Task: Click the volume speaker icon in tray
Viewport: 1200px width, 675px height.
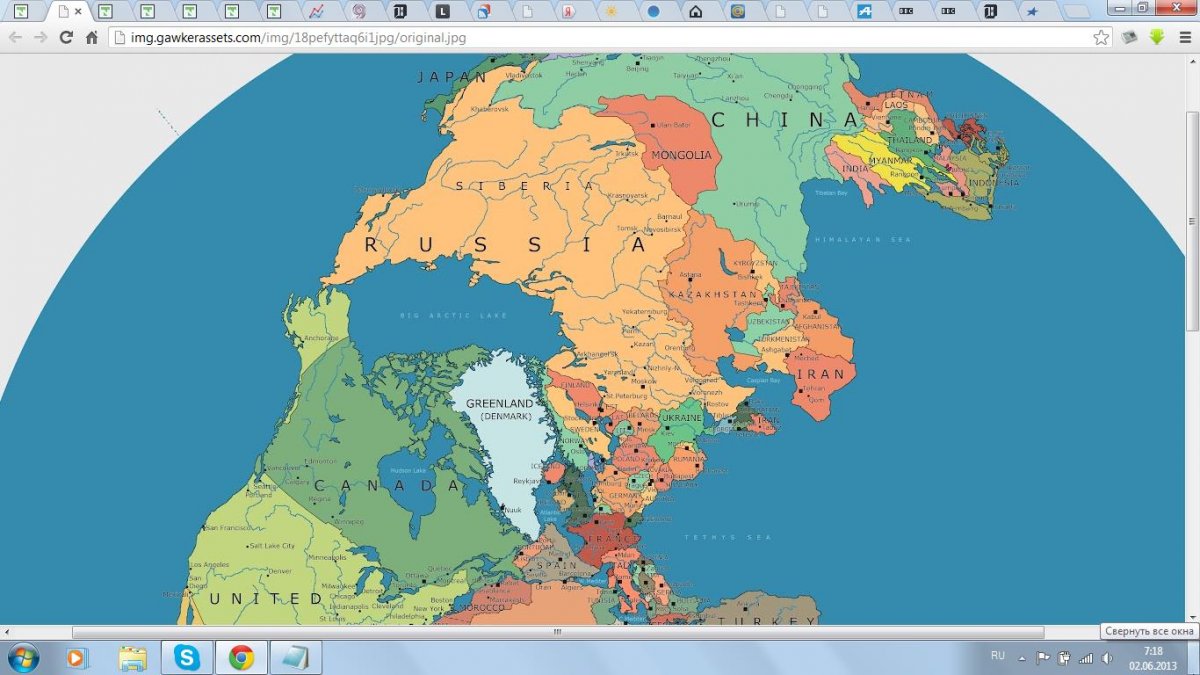Action: point(1106,657)
